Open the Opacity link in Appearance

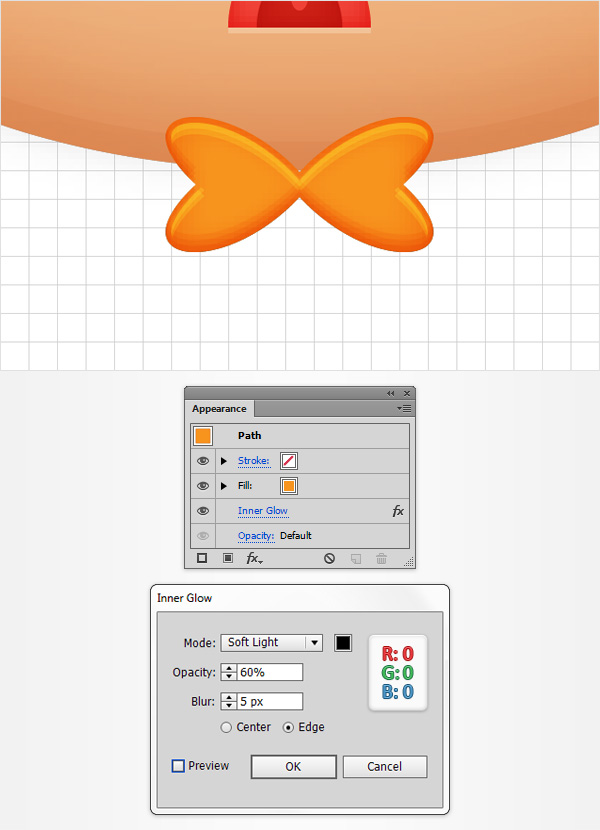point(256,536)
